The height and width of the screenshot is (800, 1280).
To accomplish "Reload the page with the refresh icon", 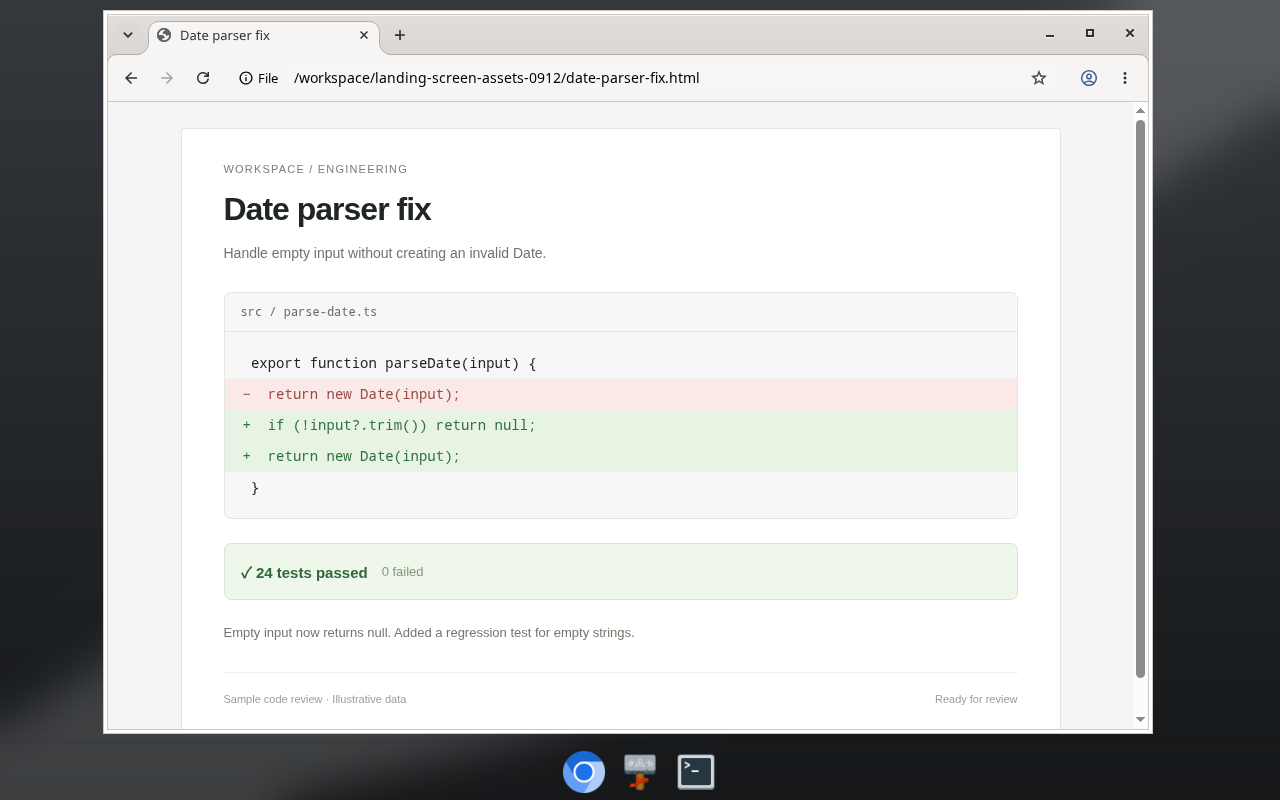I will [203, 78].
